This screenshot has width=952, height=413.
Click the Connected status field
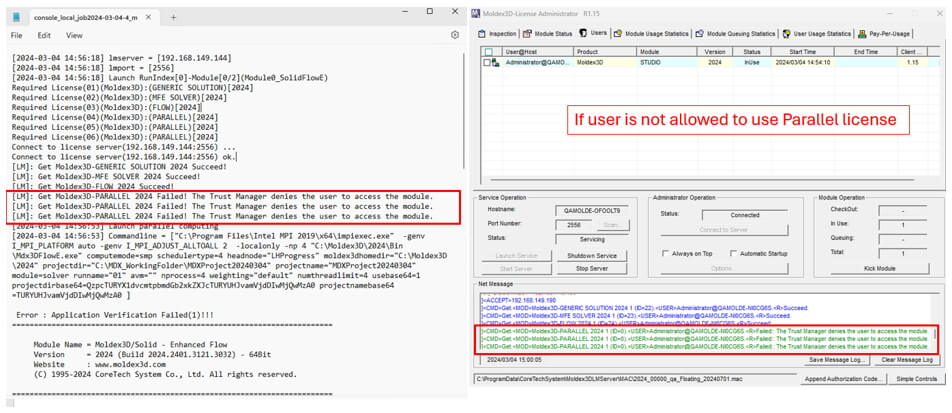coord(744,215)
